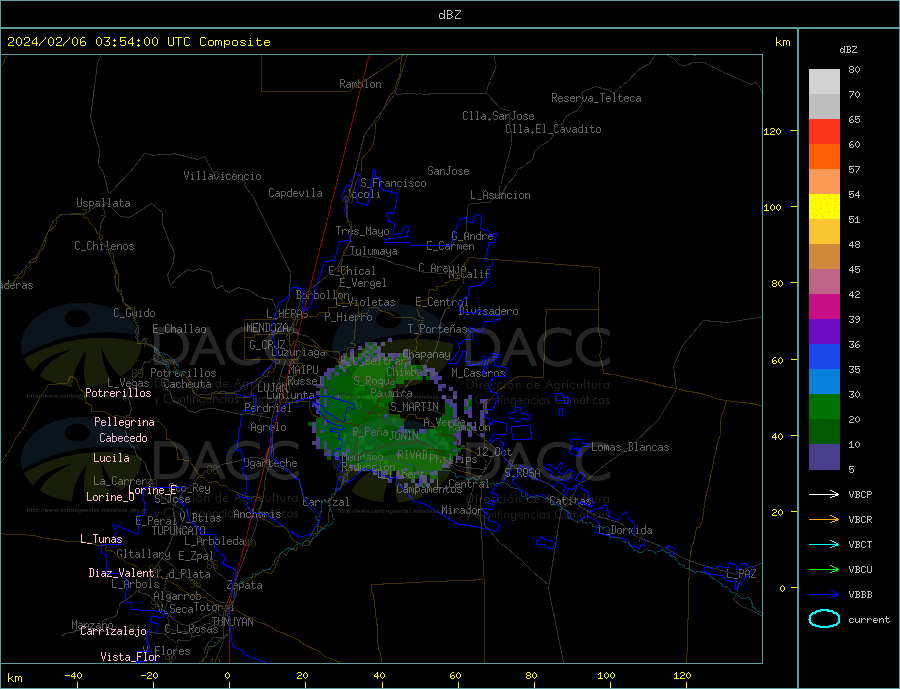The width and height of the screenshot is (900, 689).
Task: Click the 'MENDOZA' city label on map
Action: pyautogui.click(x=267, y=328)
